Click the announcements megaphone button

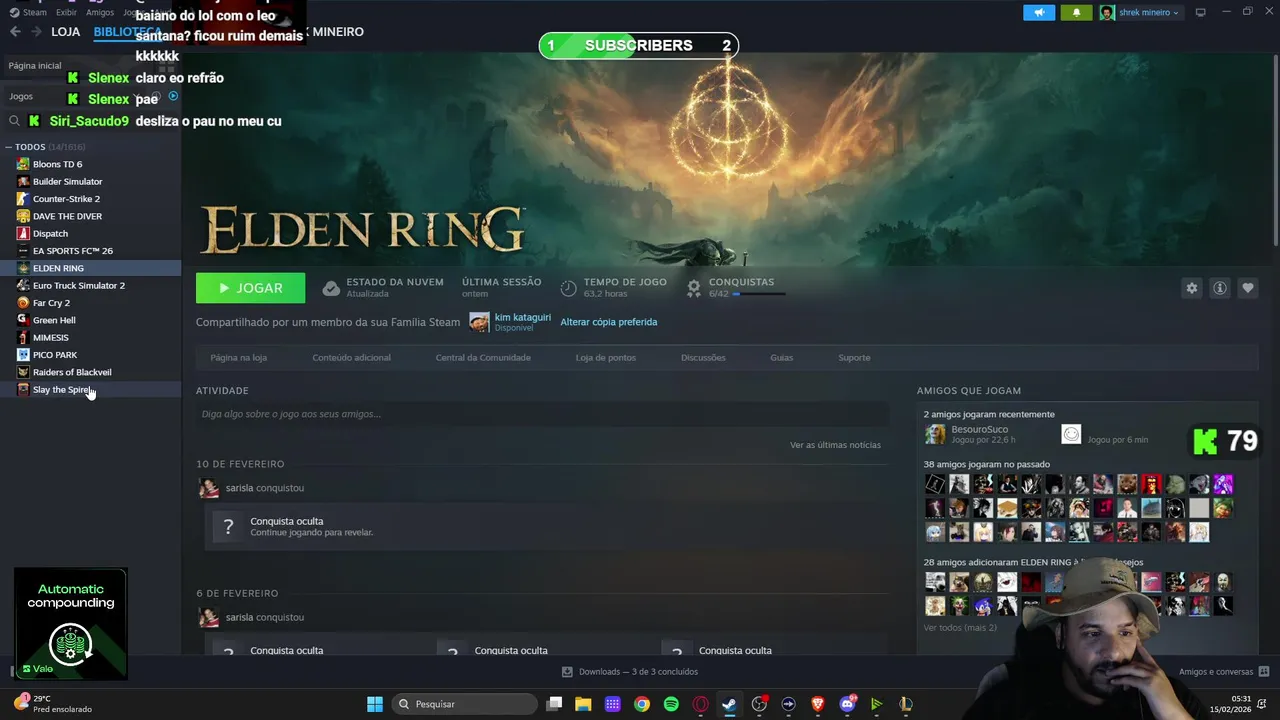pos(1039,12)
